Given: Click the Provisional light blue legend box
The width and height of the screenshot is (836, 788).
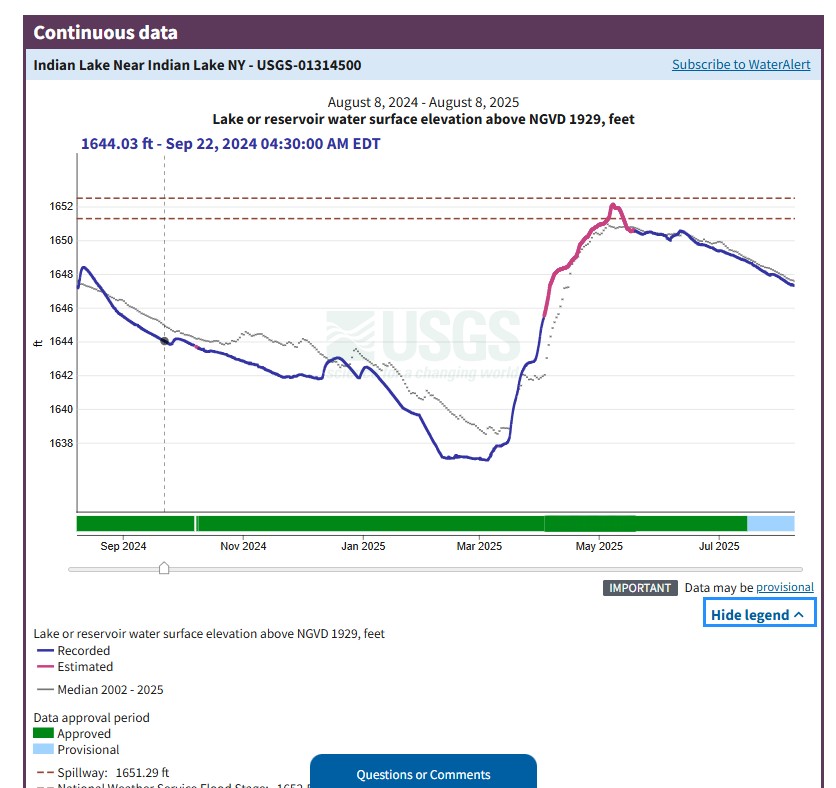Looking at the screenshot, I should 44,750.
